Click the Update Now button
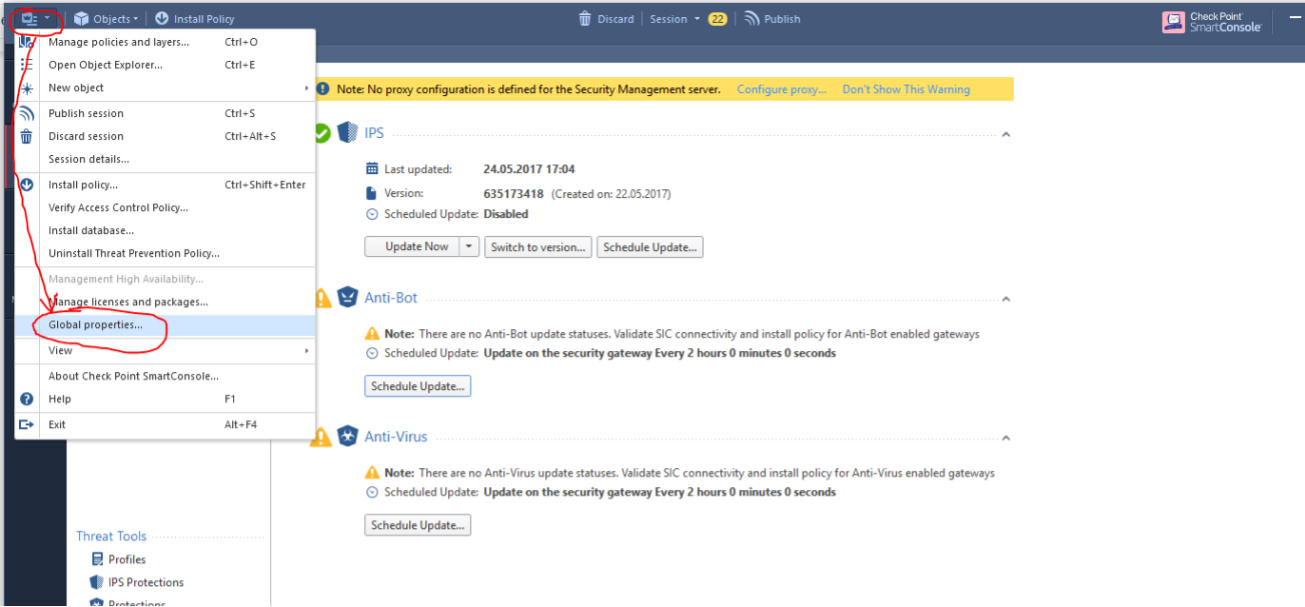 411,247
